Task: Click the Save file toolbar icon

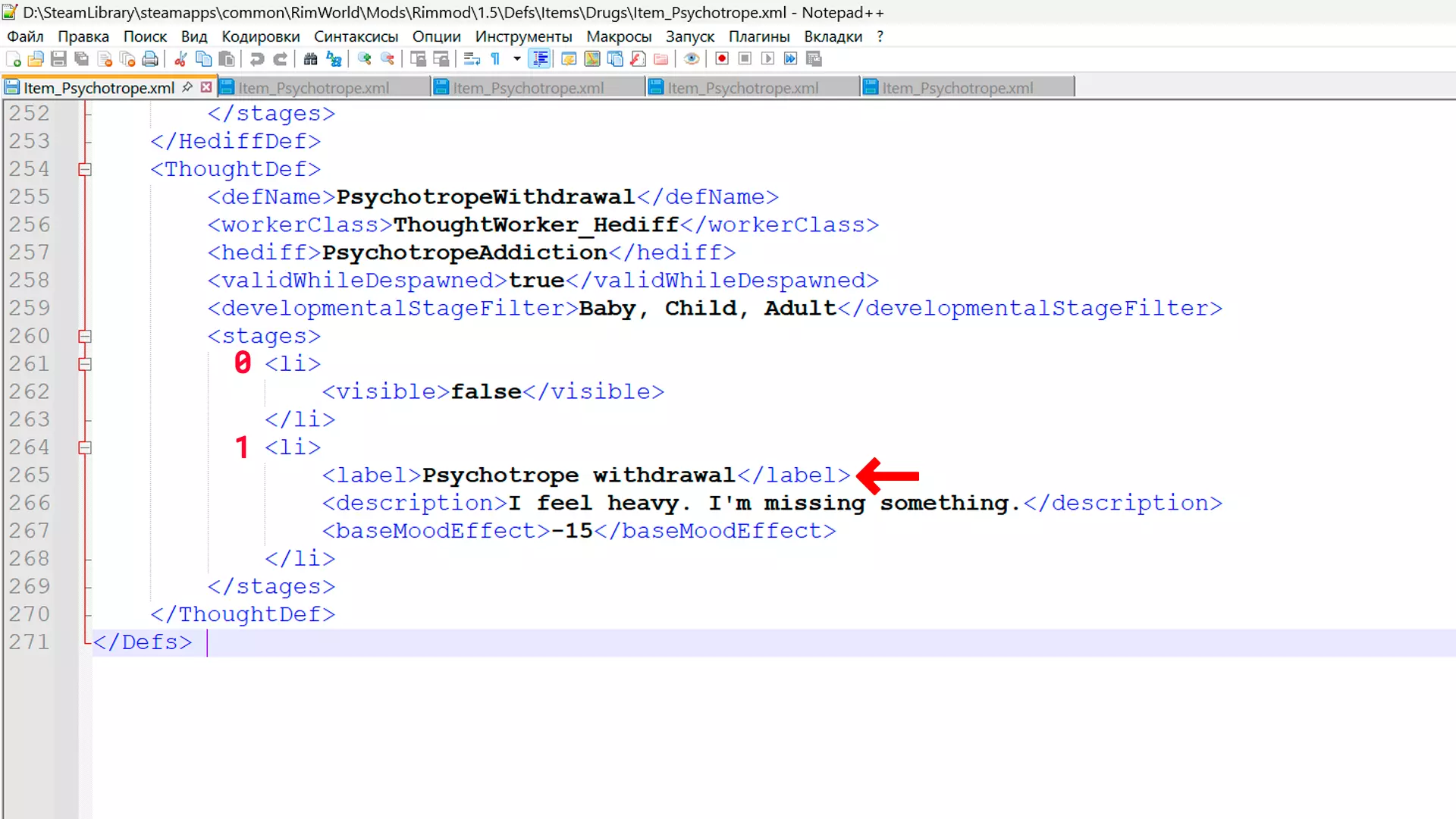Action: pos(58,59)
